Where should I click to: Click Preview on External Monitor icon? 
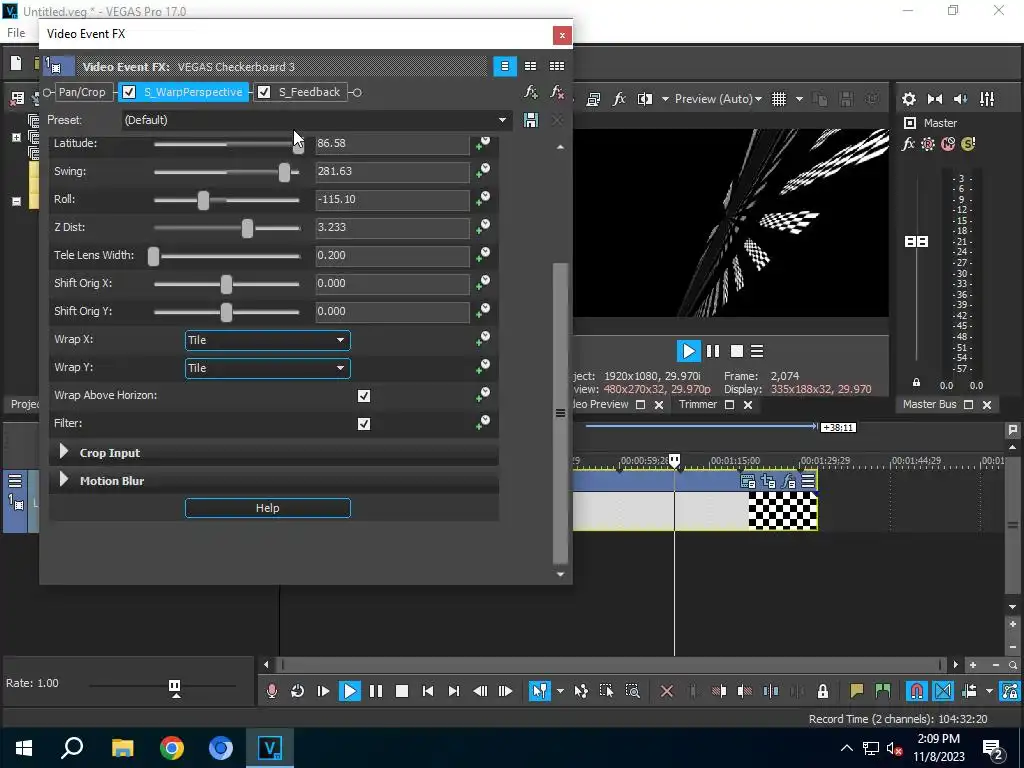coord(594,99)
